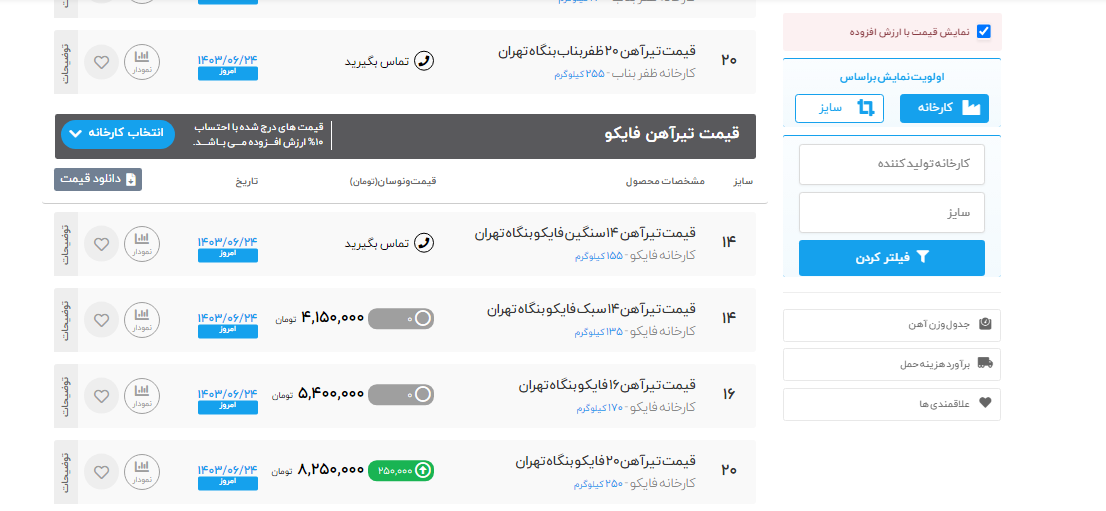1106x511 pixels.
Task: Expand توضیحات tab for تیرآهن 14 سبک فایکو
Action: 66,320
